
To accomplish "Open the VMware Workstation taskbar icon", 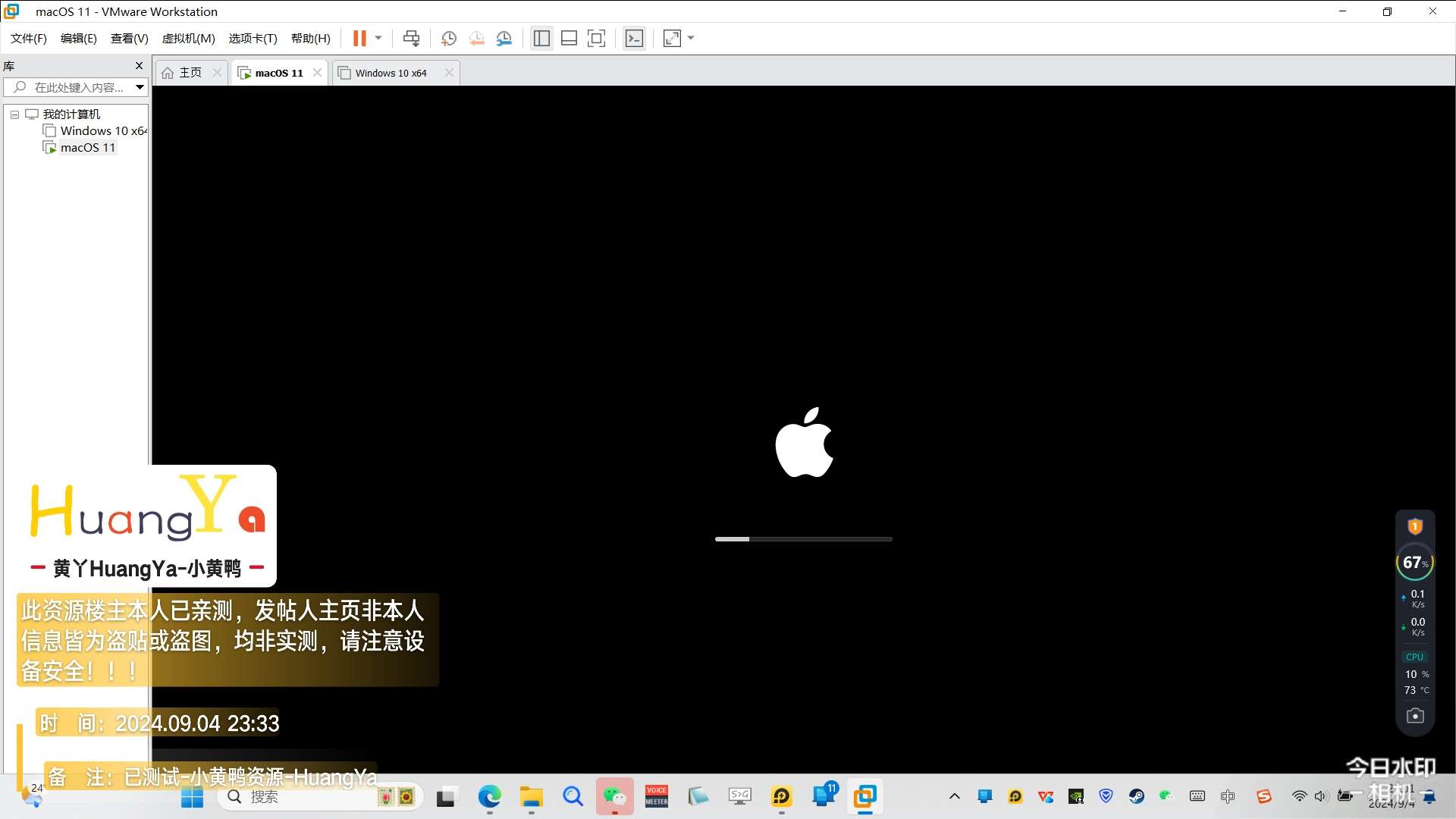I will coord(864,797).
